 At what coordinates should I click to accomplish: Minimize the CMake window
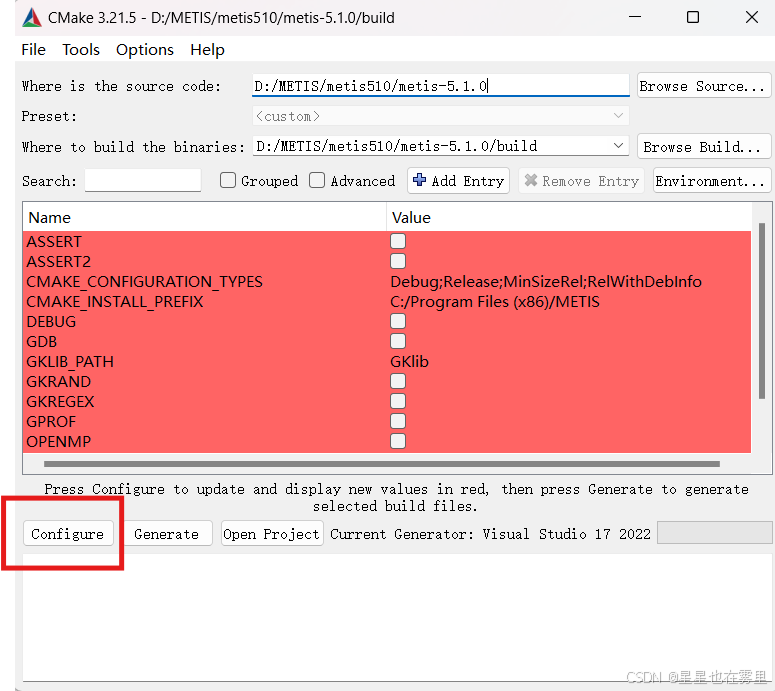tap(635, 17)
